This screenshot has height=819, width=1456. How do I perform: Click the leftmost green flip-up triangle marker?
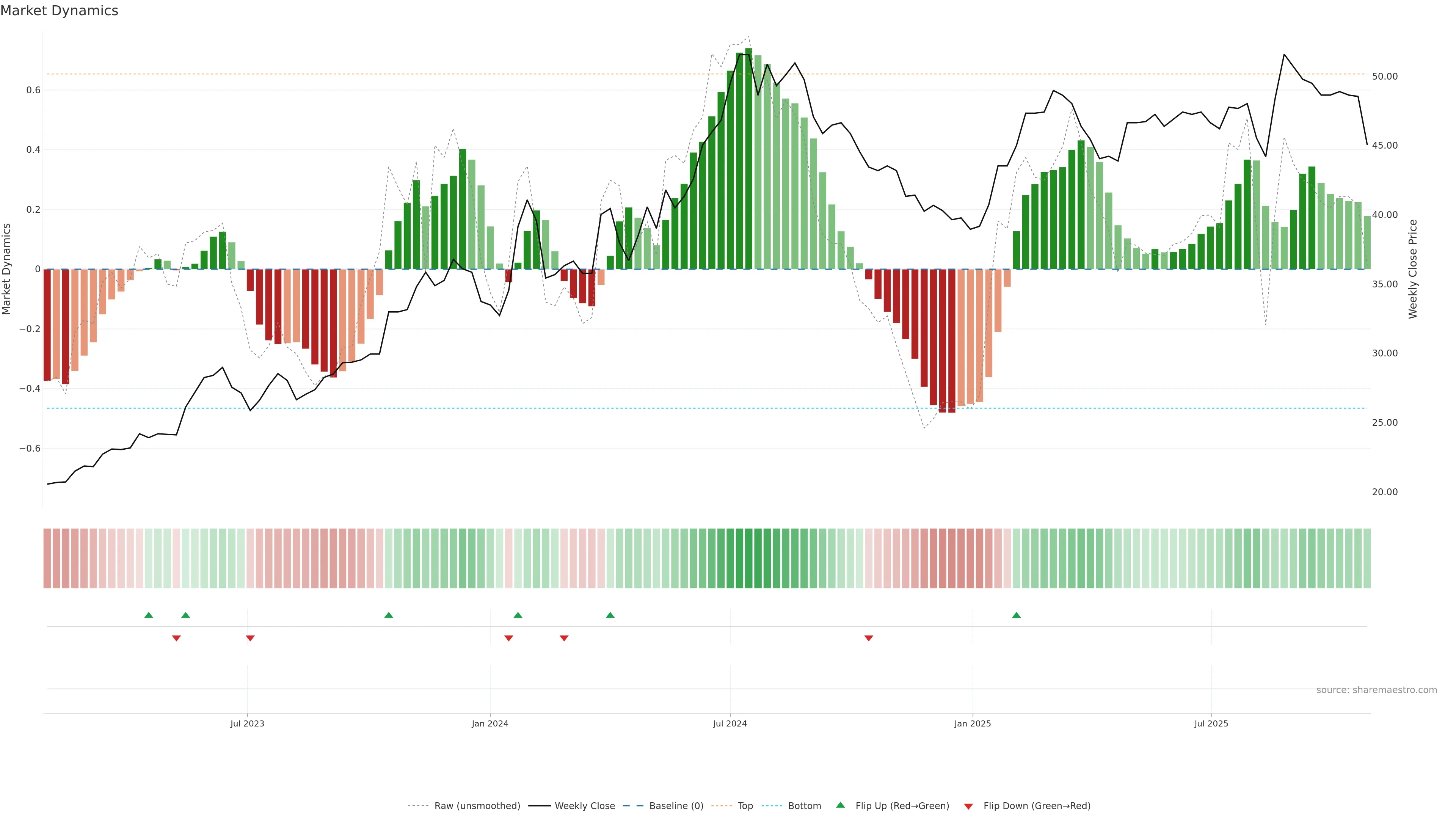149,615
